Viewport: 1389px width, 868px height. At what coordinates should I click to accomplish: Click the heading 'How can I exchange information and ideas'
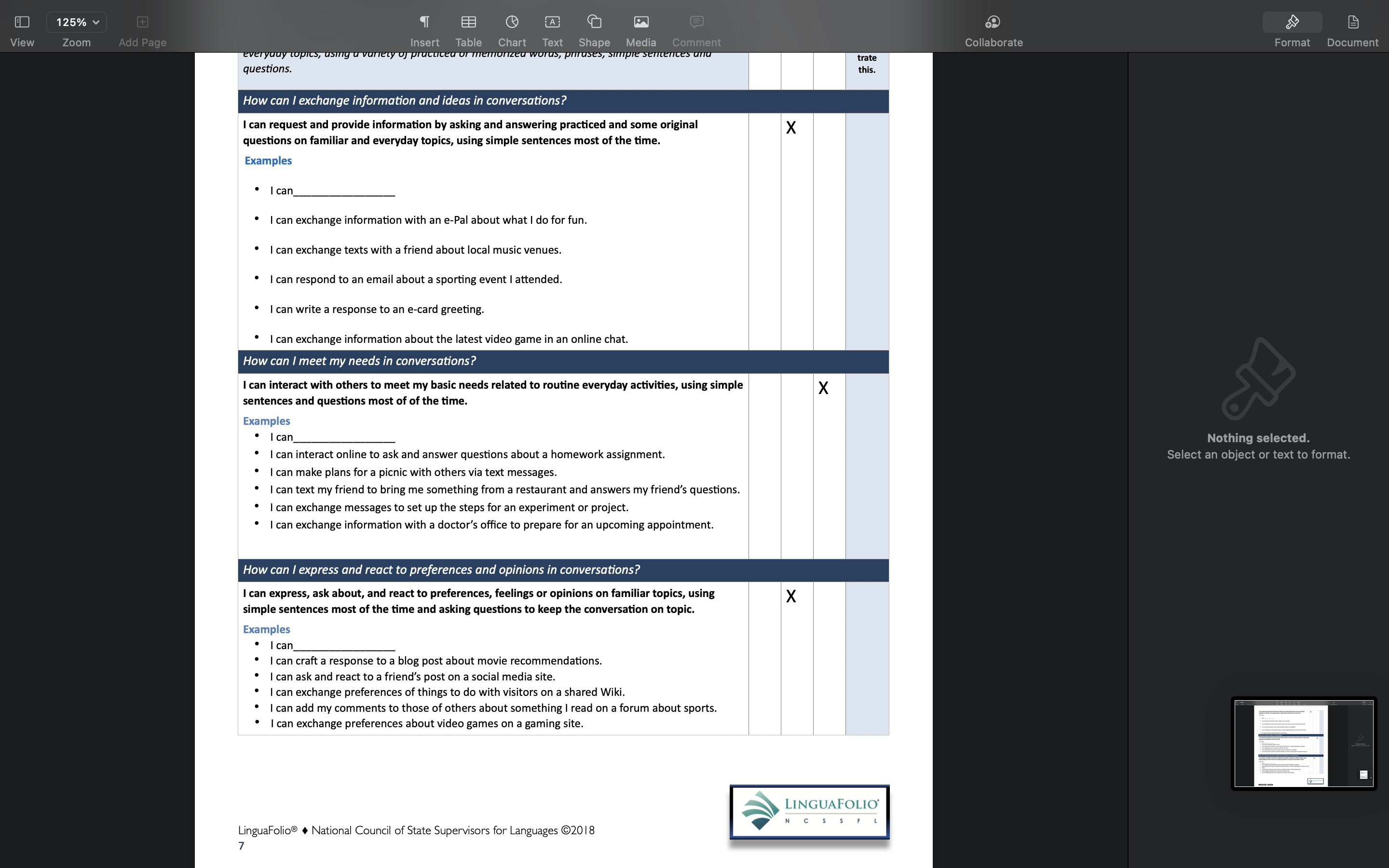(404, 100)
